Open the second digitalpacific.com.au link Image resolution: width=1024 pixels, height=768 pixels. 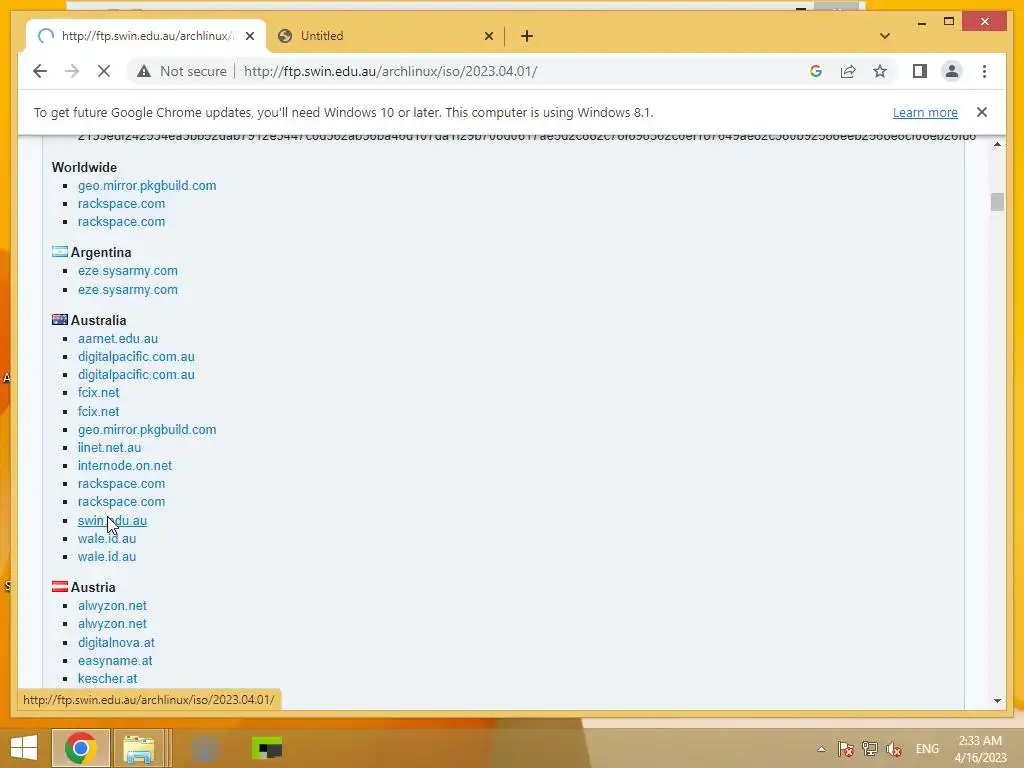coord(136,374)
